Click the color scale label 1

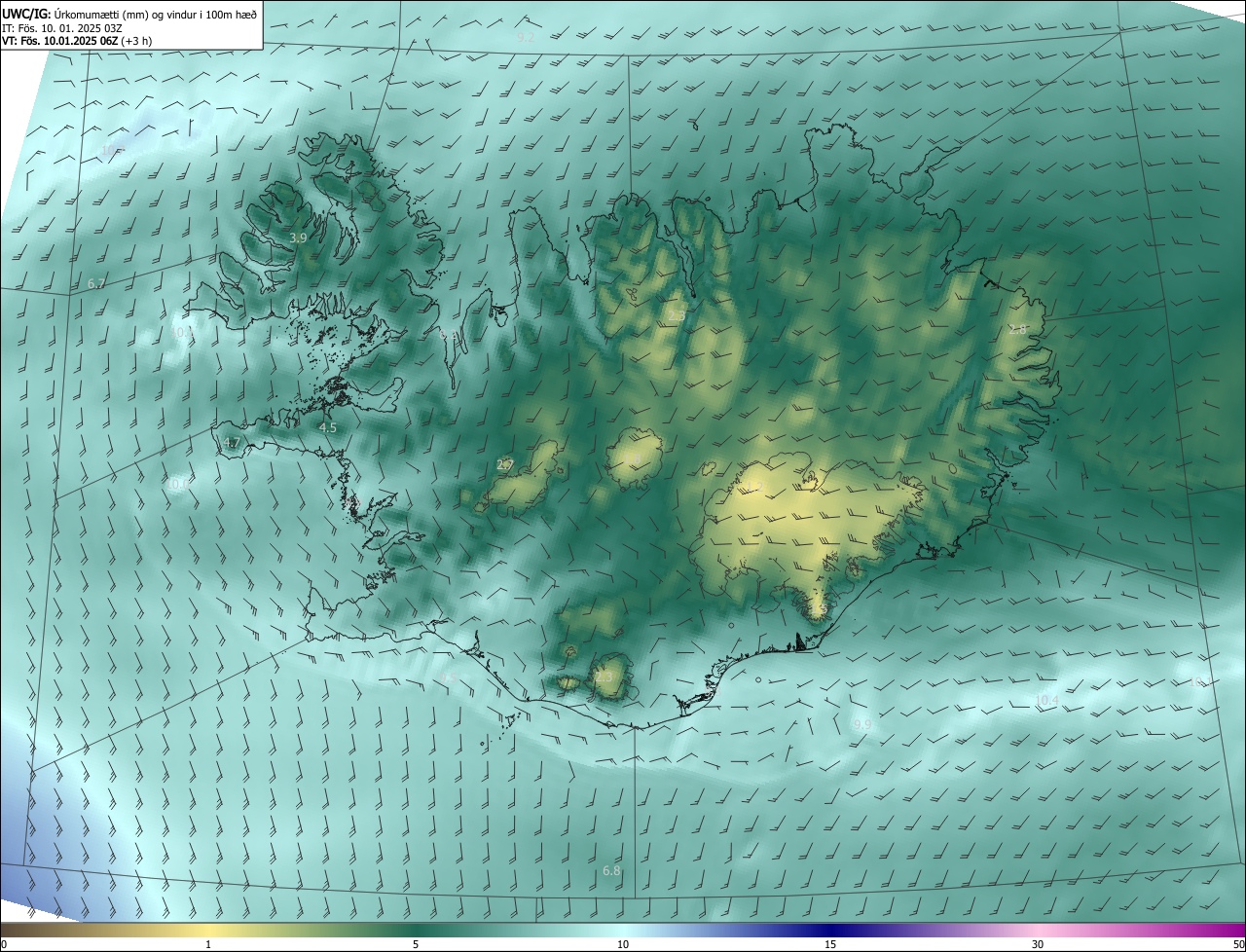[208, 944]
